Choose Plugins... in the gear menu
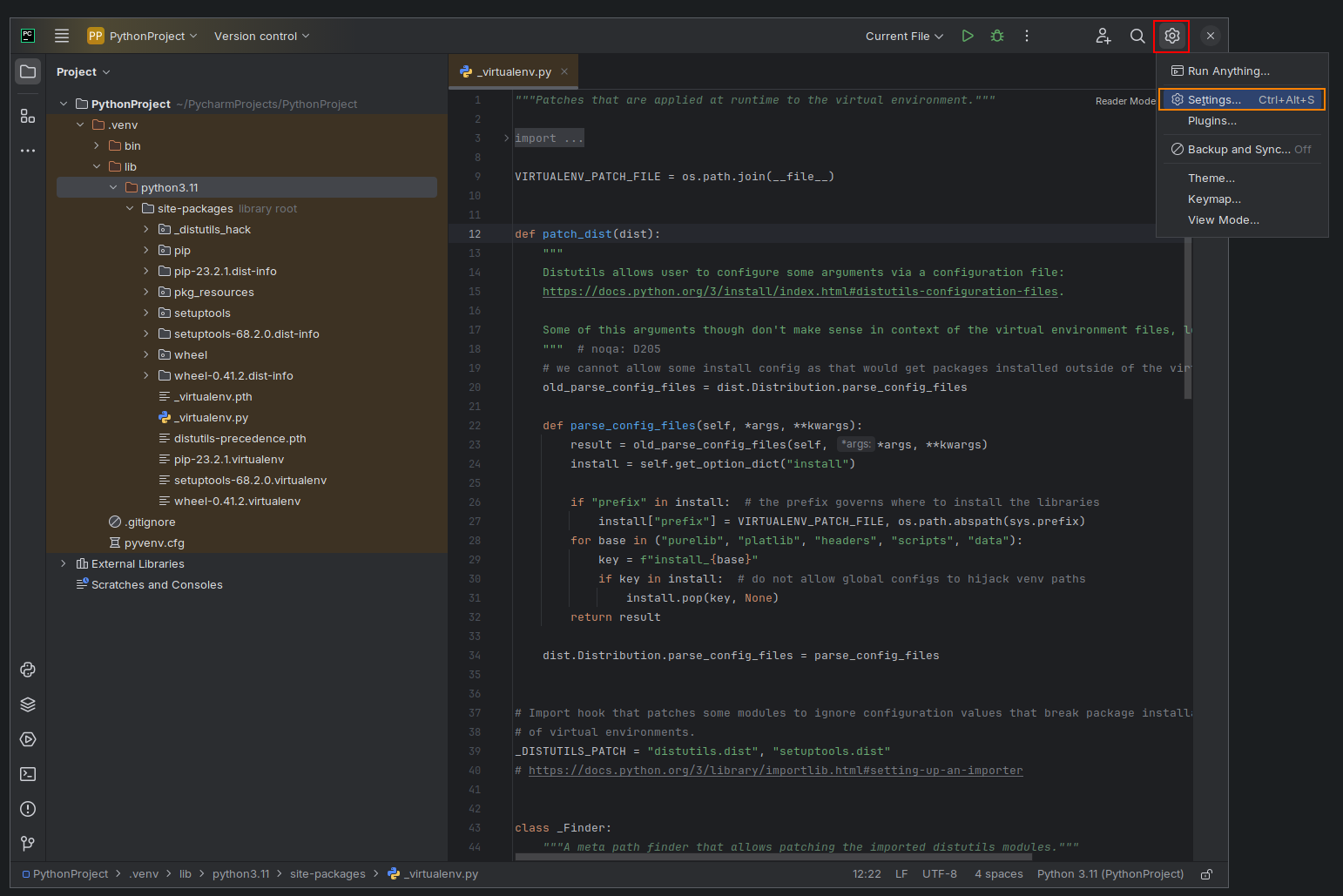This screenshot has height=896, width=1343. pyautogui.click(x=1211, y=121)
